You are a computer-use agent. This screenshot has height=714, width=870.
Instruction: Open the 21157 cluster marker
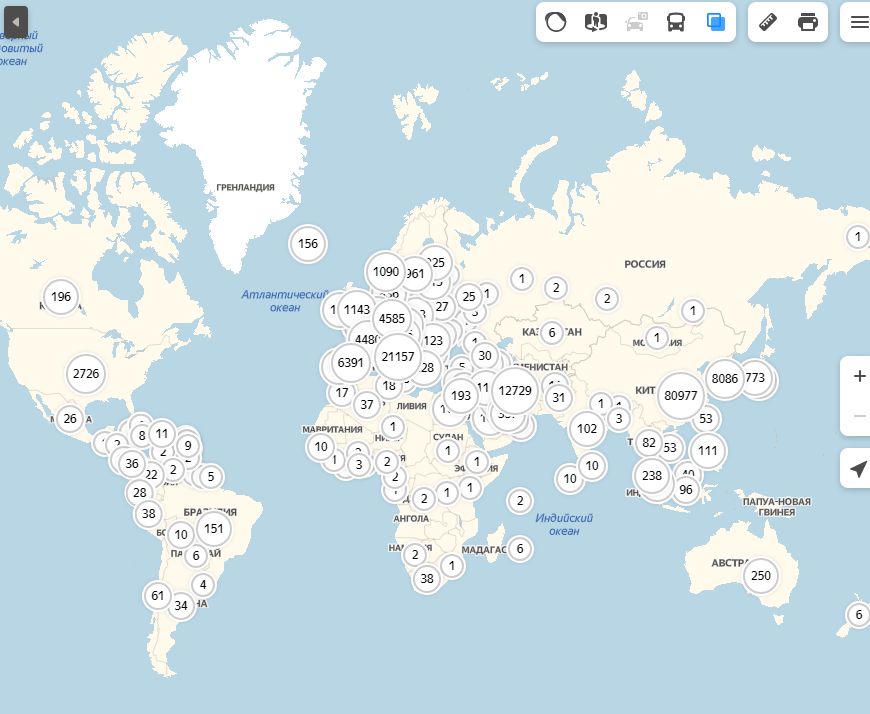[398, 356]
